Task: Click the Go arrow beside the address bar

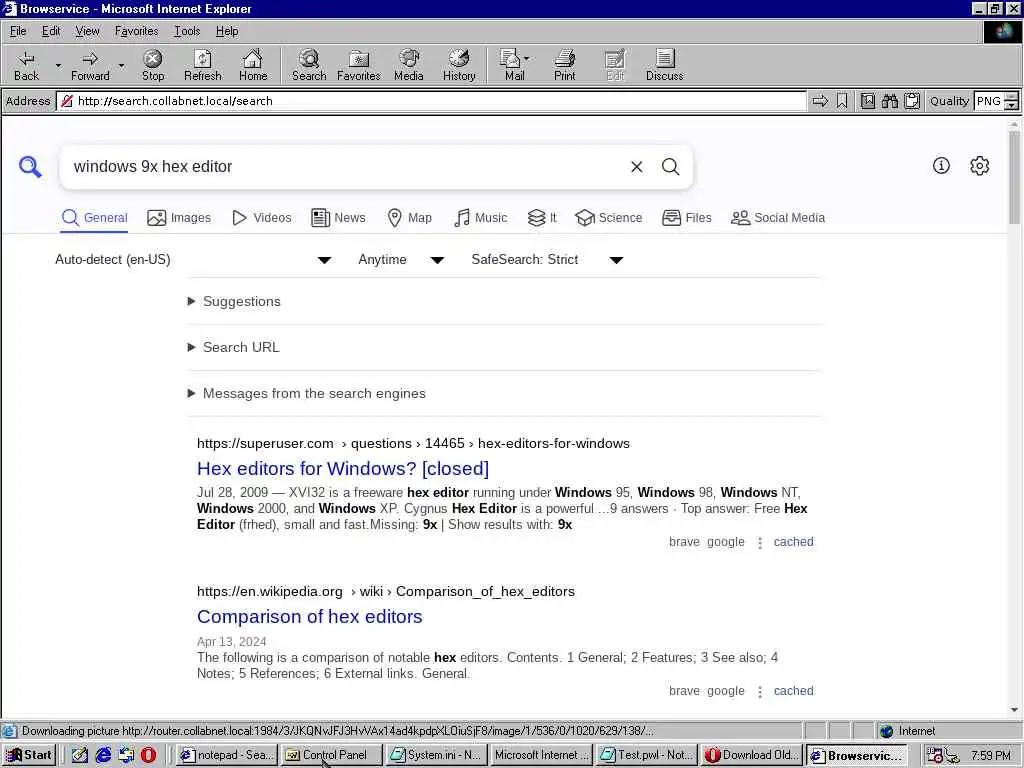Action: coord(820,101)
